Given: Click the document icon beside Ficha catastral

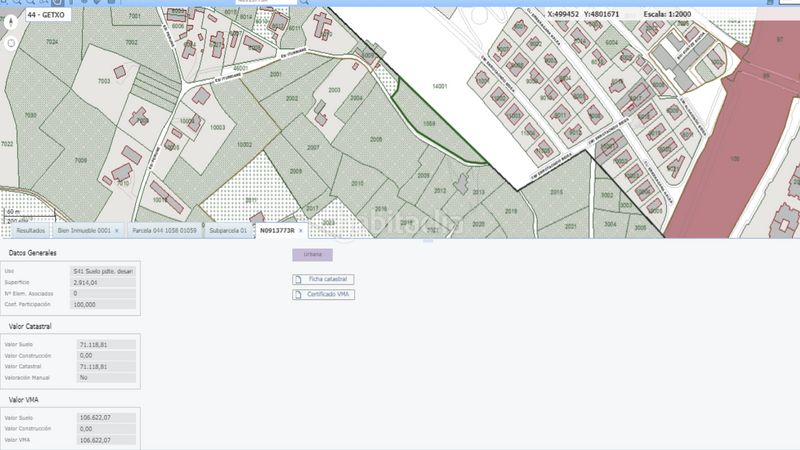Looking at the screenshot, I should pyautogui.click(x=298, y=279).
